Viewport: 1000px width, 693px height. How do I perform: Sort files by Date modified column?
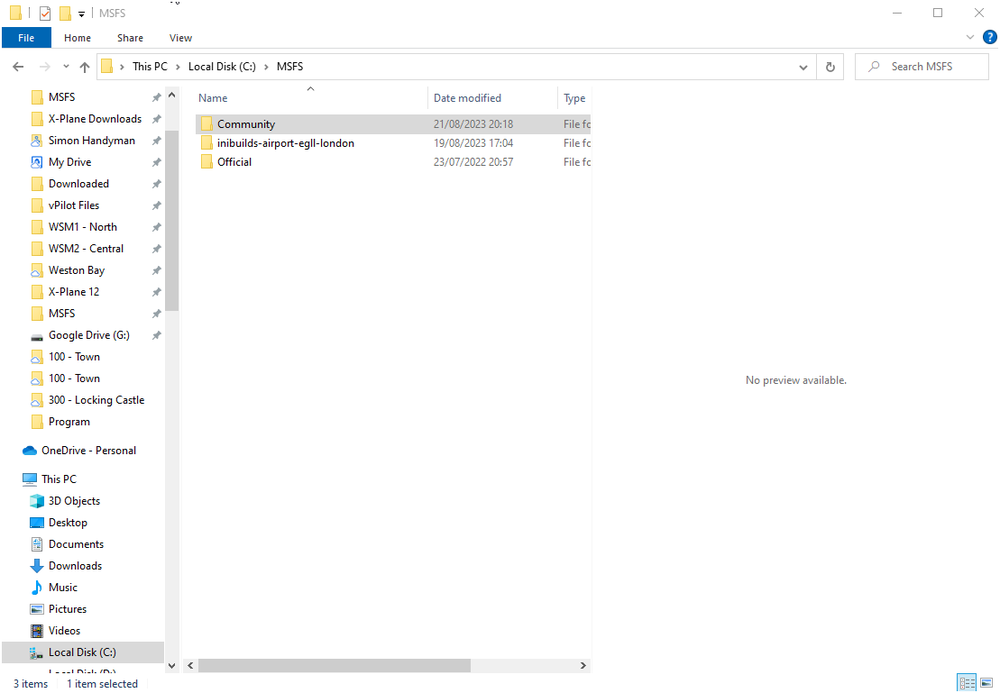(467, 98)
